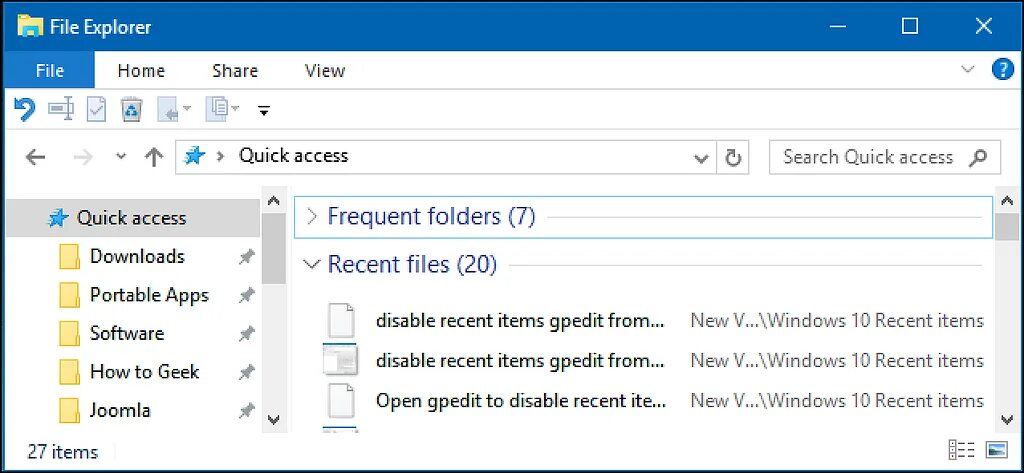Image resolution: width=1024 pixels, height=473 pixels.
Task: Switch to large icons view in status bar
Action: (996, 450)
